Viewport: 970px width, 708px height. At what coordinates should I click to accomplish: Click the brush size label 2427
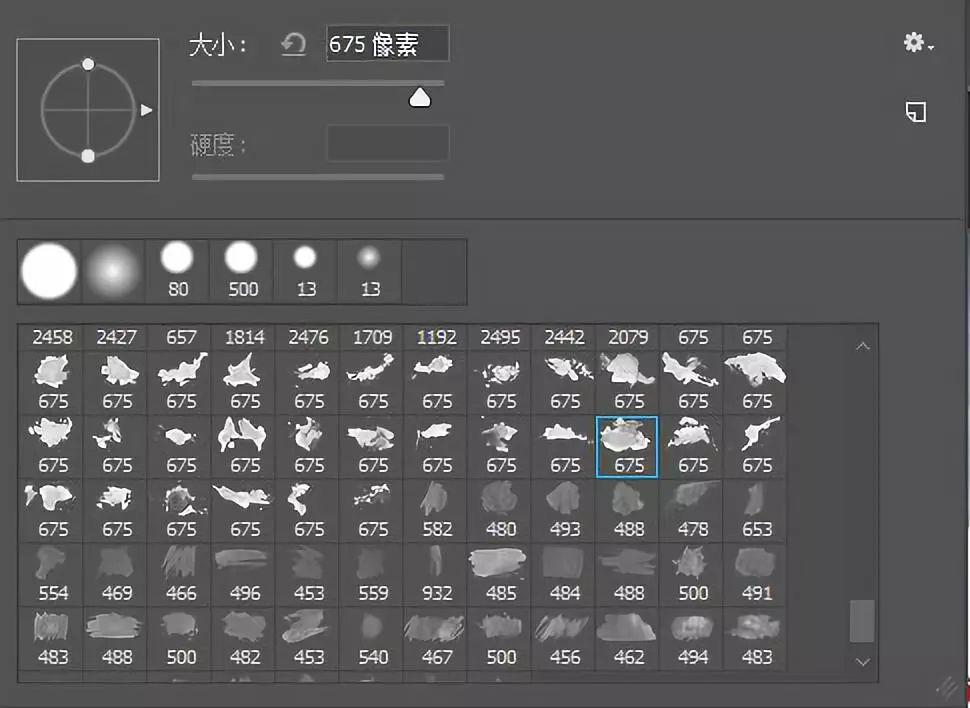[x=117, y=337]
